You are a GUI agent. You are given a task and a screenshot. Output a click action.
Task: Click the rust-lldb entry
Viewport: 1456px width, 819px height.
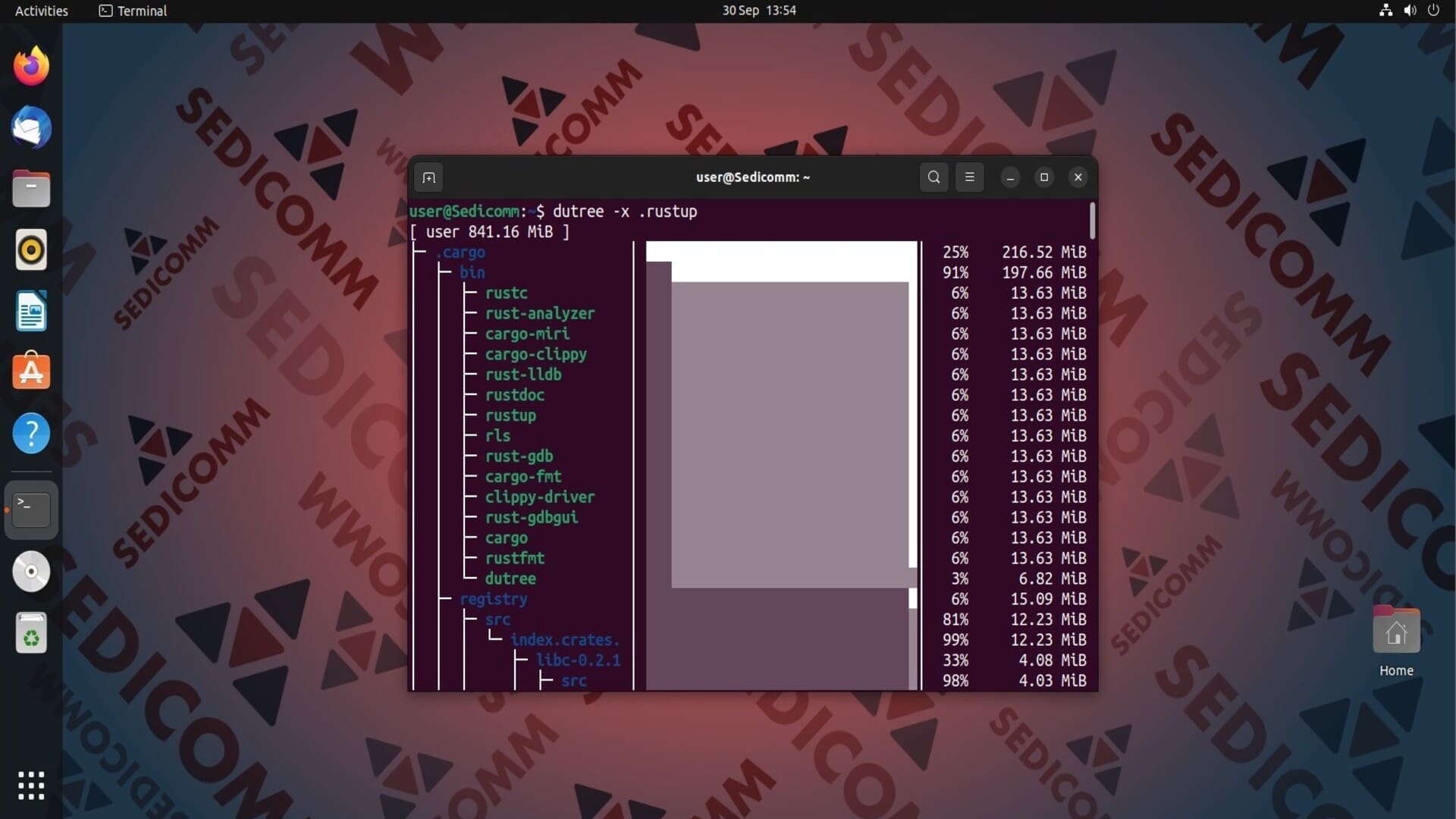pos(523,375)
